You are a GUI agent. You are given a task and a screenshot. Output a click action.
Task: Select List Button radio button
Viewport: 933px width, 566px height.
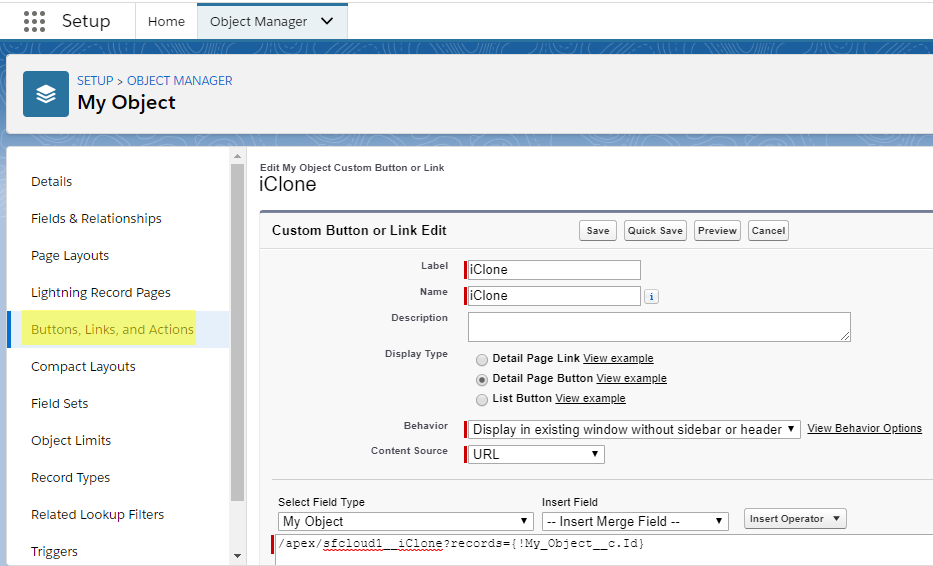coord(482,399)
